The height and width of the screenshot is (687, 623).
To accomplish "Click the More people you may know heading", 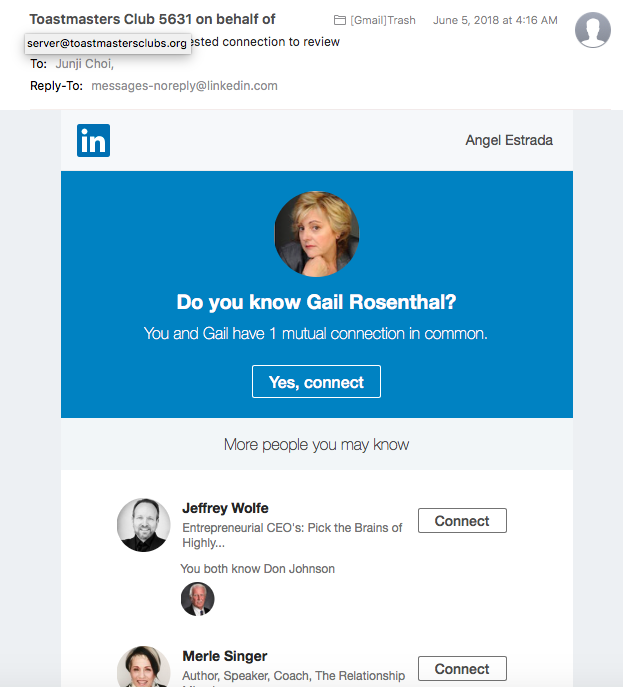I will [x=316, y=445].
